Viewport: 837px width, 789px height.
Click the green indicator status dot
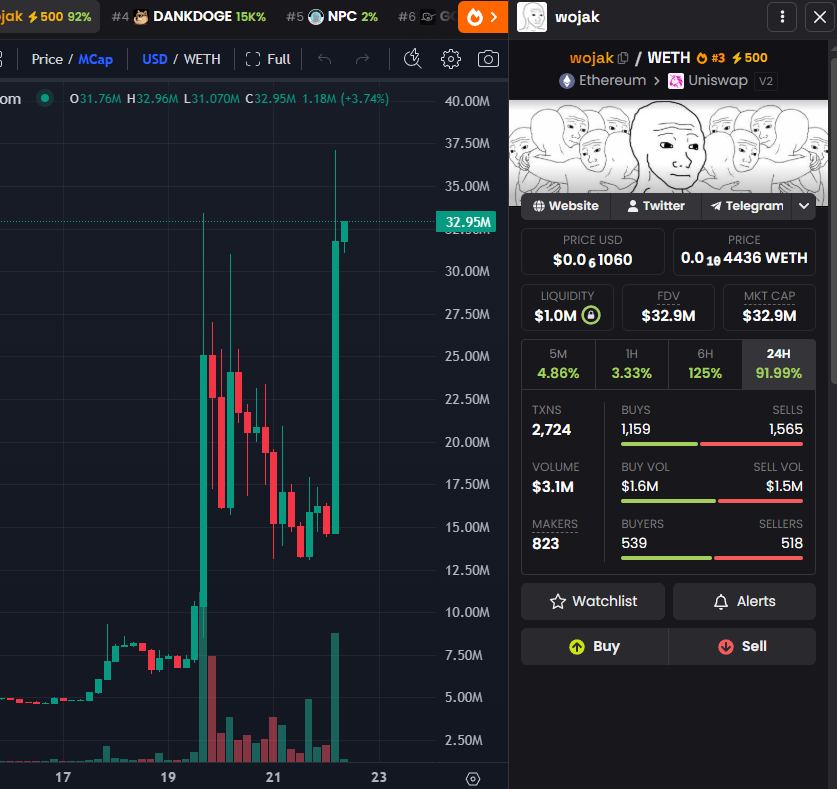pos(45,98)
